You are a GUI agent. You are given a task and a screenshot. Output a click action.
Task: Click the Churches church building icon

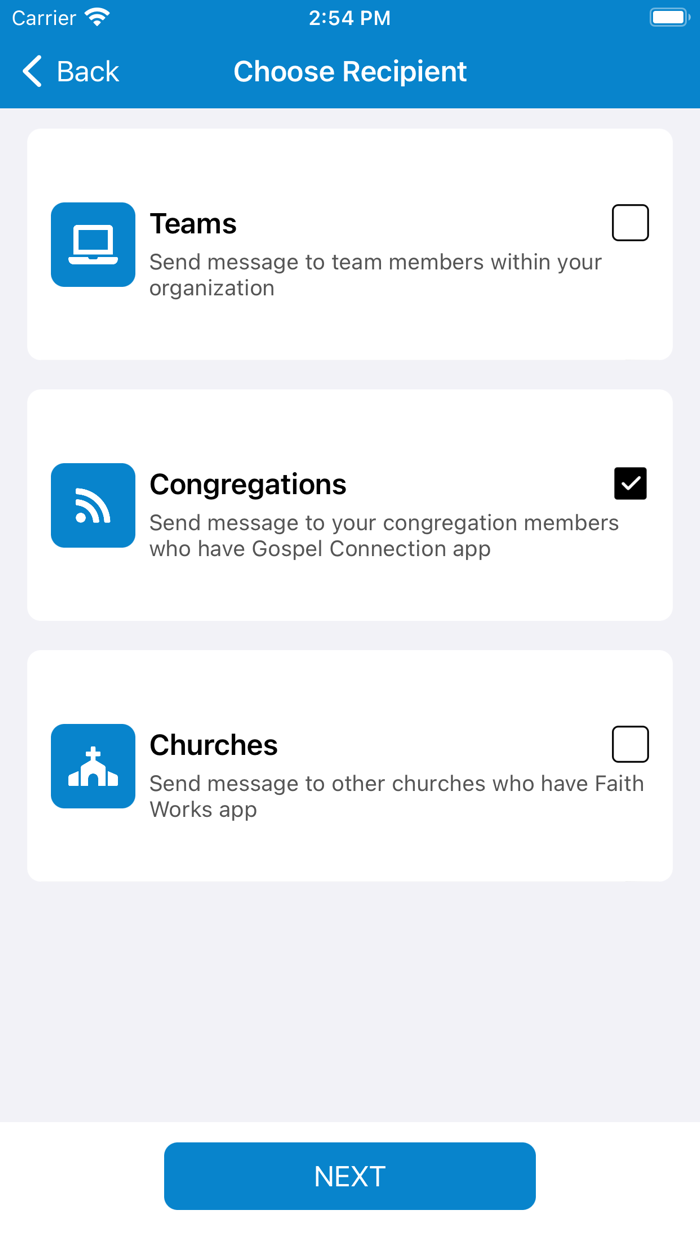click(x=92, y=766)
